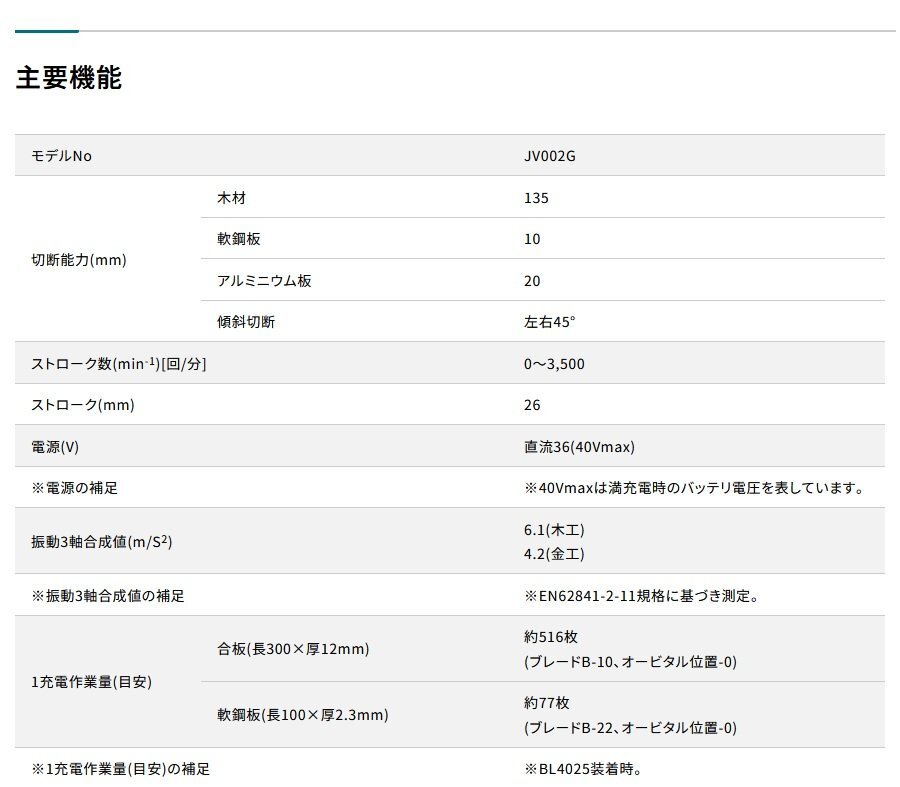
Task: Click the 傾斜切断 sub-label
Action: (x=246, y=321)
